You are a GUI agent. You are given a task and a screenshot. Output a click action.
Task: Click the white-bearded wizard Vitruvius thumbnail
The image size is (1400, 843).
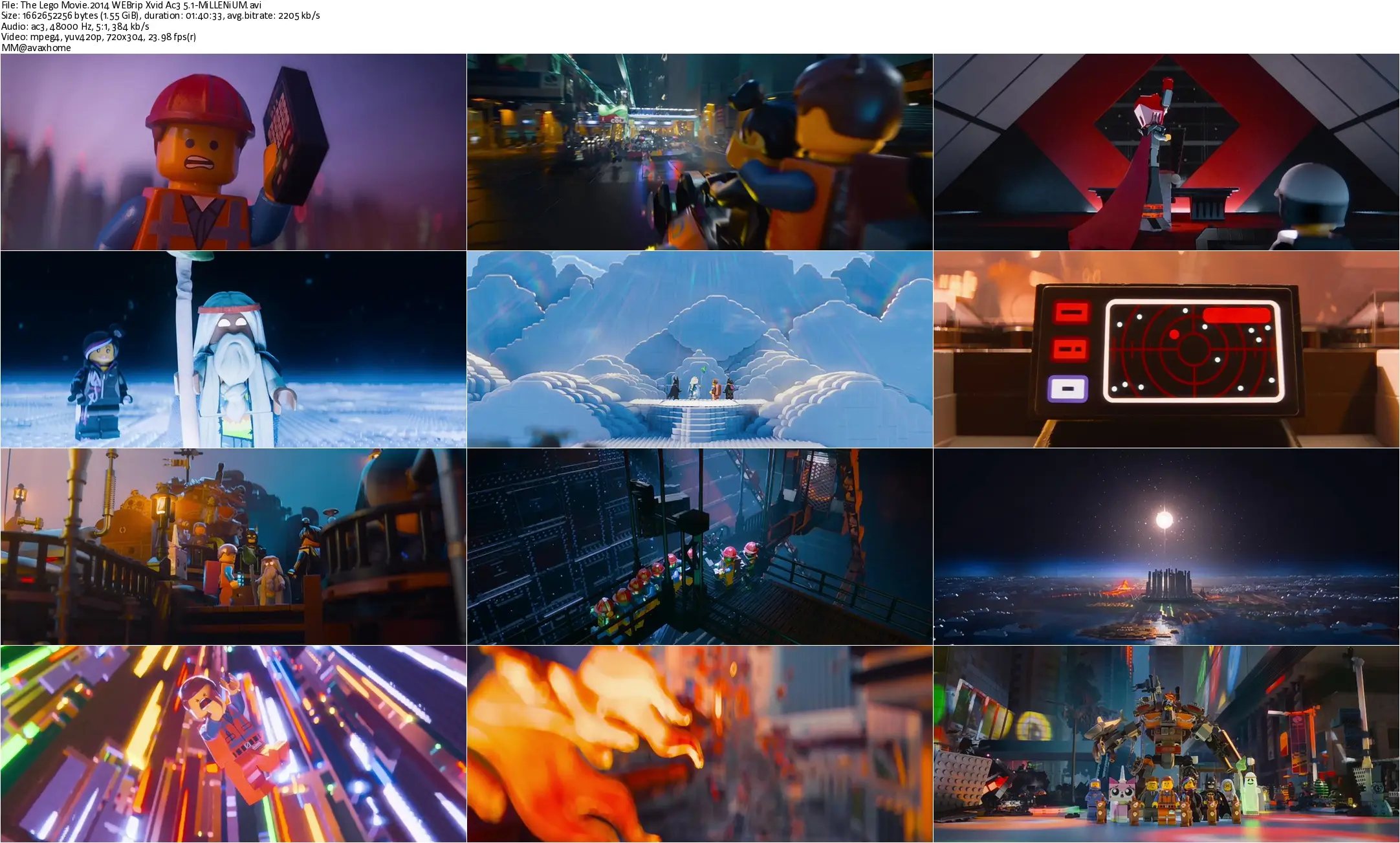(233, 349)
